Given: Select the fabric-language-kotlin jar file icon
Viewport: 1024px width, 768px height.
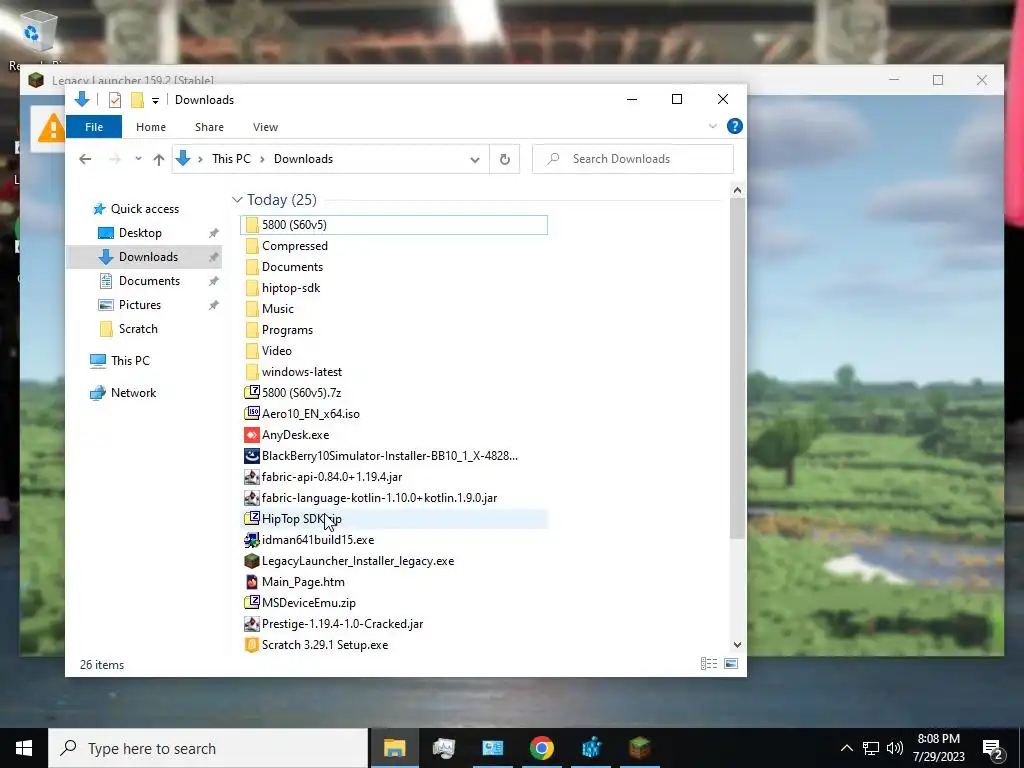Looking at the screenshot, I should point(251,498).
